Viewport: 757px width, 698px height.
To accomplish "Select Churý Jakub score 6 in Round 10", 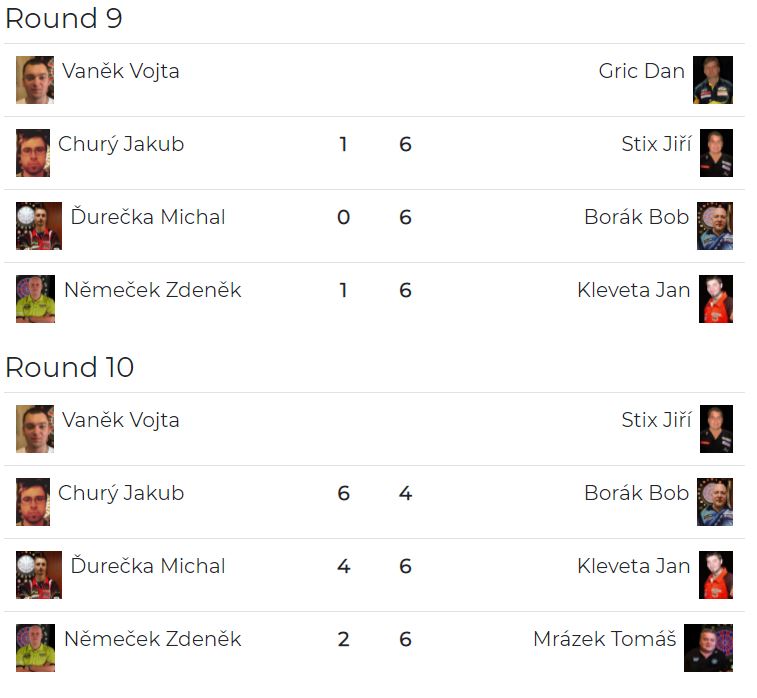I will tap(343, 493).
